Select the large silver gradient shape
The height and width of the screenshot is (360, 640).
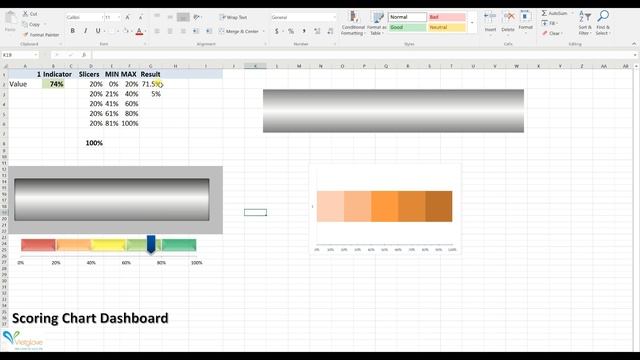(x=393, y=111)
